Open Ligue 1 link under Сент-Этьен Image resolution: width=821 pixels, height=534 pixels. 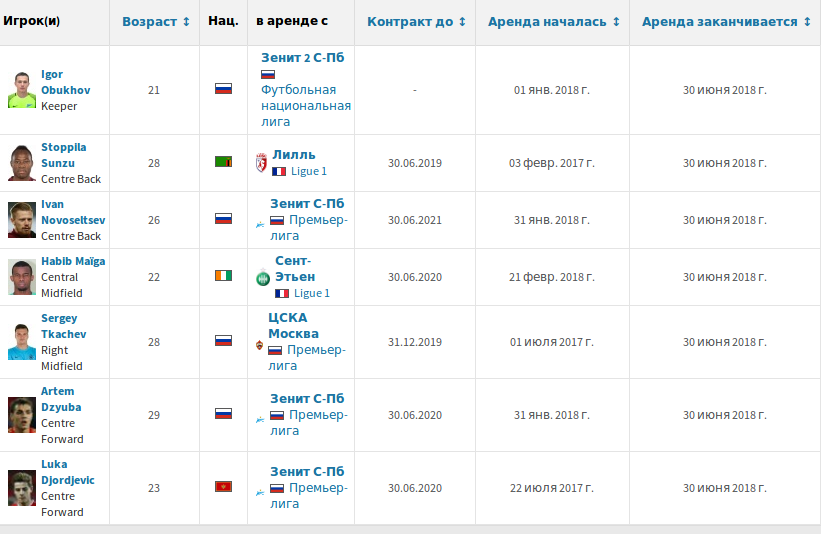(x=309, y=293)
